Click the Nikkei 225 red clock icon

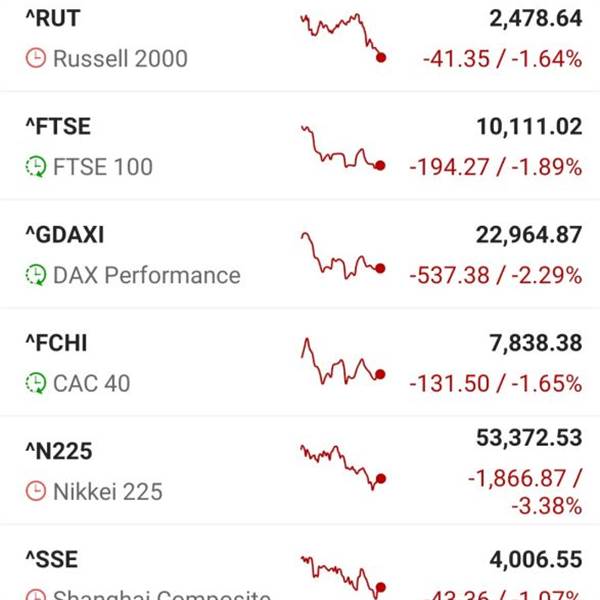35,491
